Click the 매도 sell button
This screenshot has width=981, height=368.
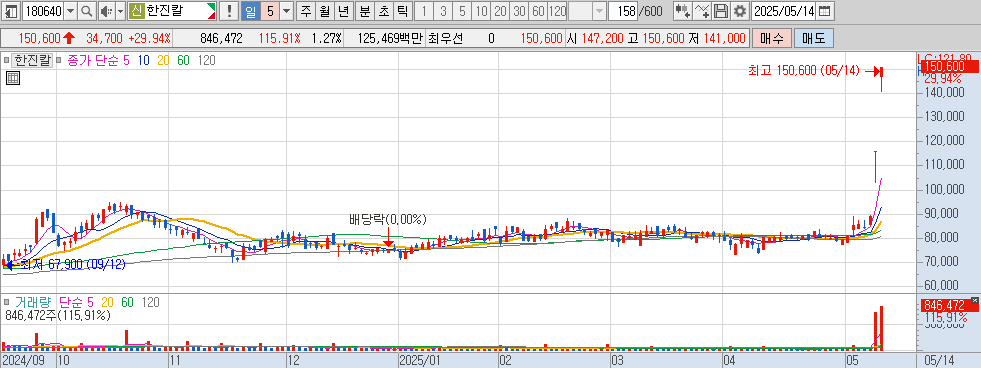coord(813,38)
